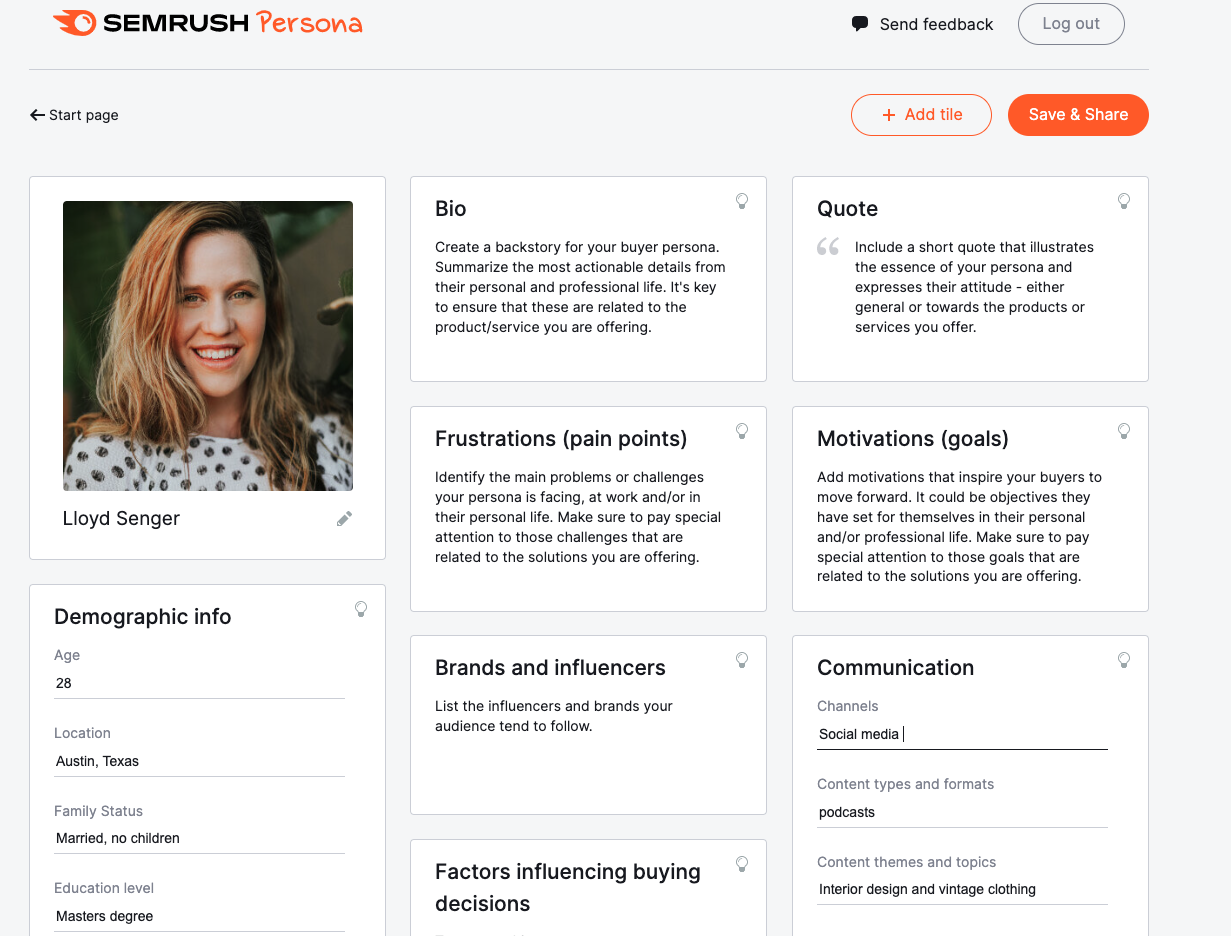Select the Content types field showing podcasts

(x=960, y=811)
